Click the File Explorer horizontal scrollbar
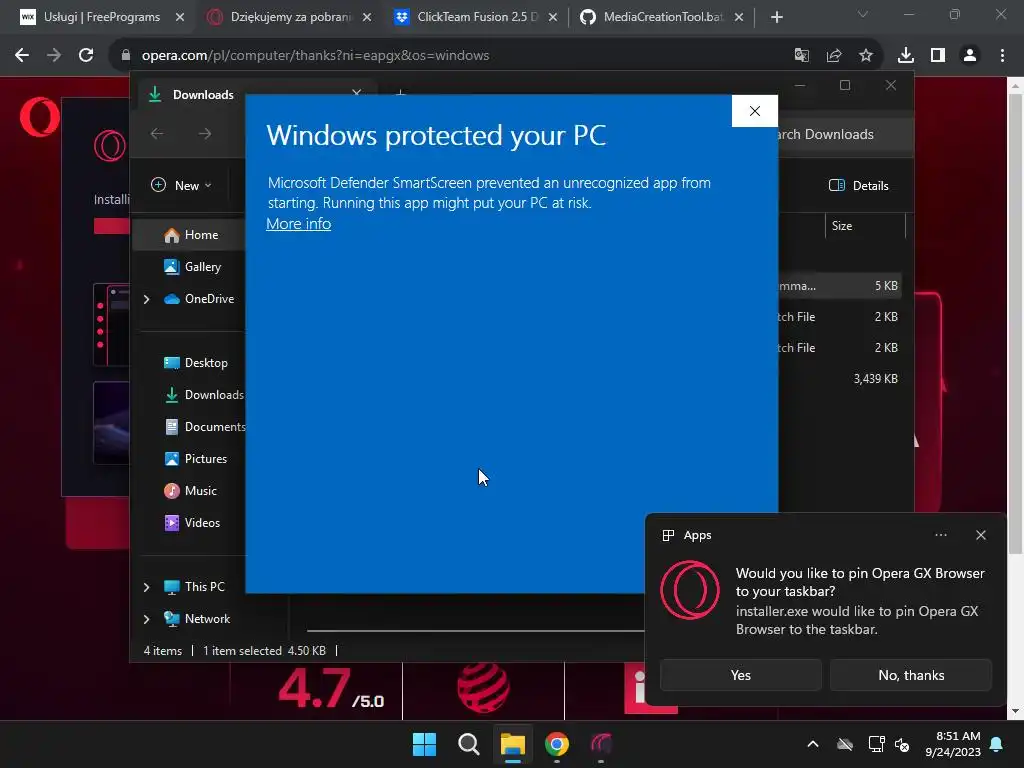Screen dimensions: 1024x768 point(475,632)
